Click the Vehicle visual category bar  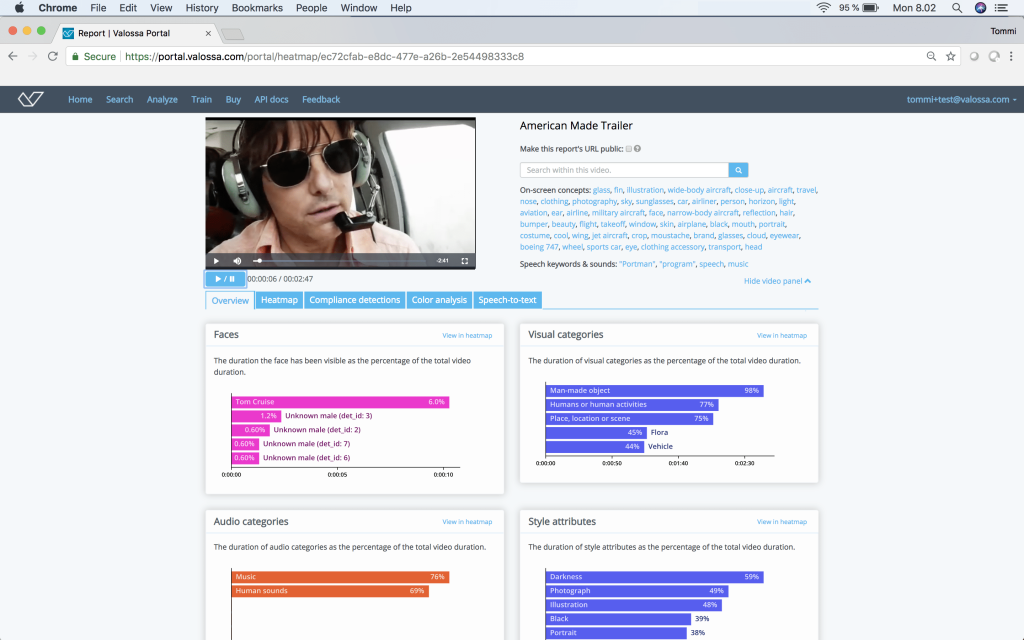[x=594, y=447]
